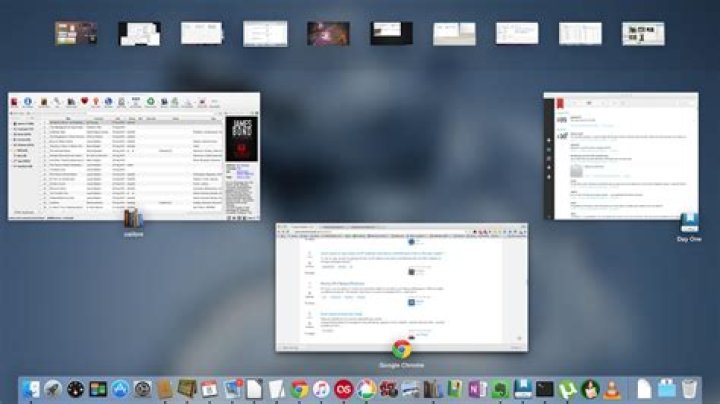The image size is (720, 404).
Task: Launch Launchpad rocket icon in Dock
Action: click(x=53, y=389)
